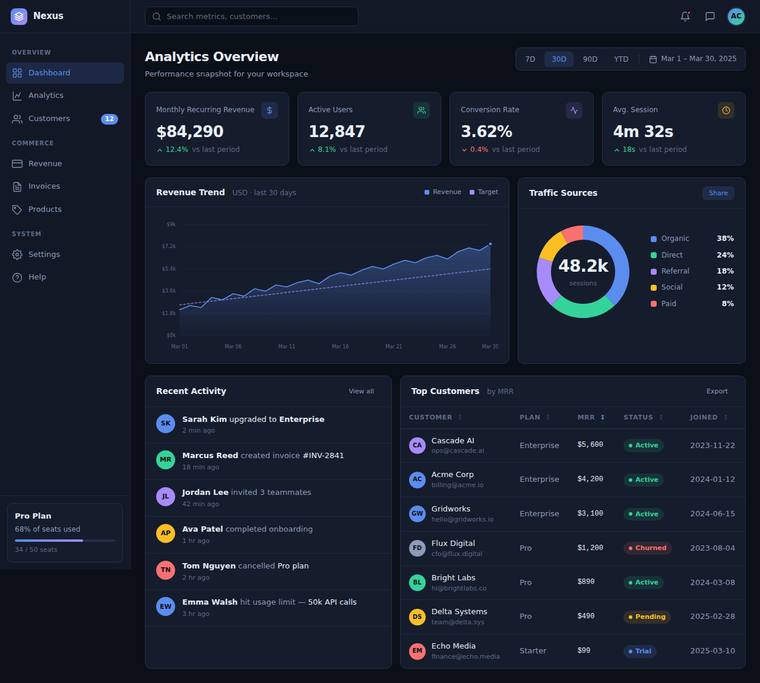
Task: Click Ava Patel's AP avatar
Action: 166,533
